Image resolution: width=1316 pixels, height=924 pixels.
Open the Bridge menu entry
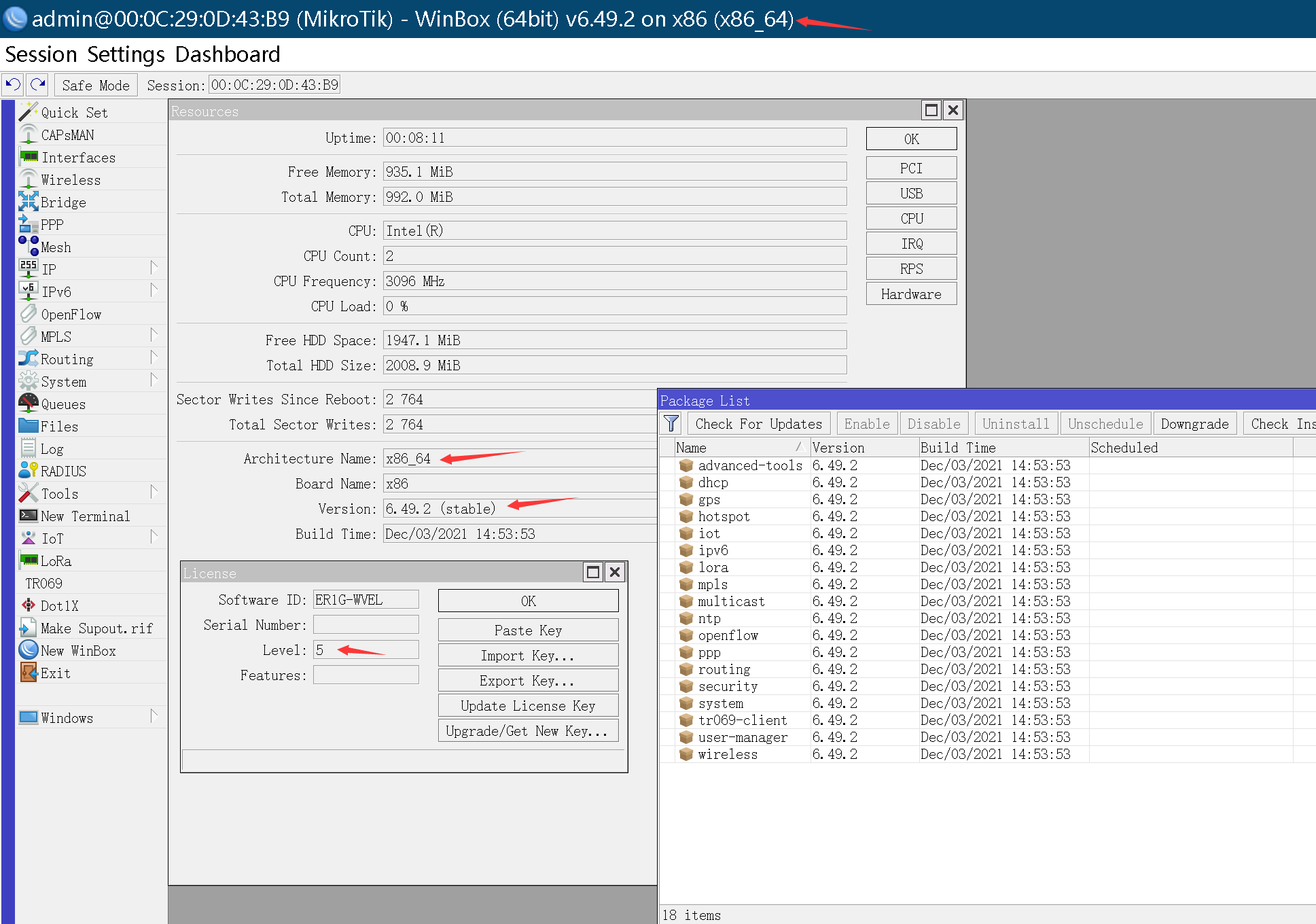[63, 202]
